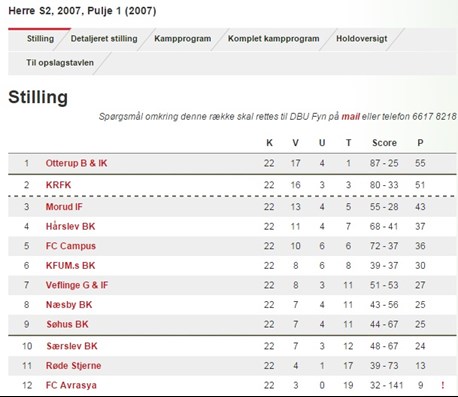This screenshot has width=458, height=397.
Task: Click the Til opslagstavlen tab
Action: (60, 63)
